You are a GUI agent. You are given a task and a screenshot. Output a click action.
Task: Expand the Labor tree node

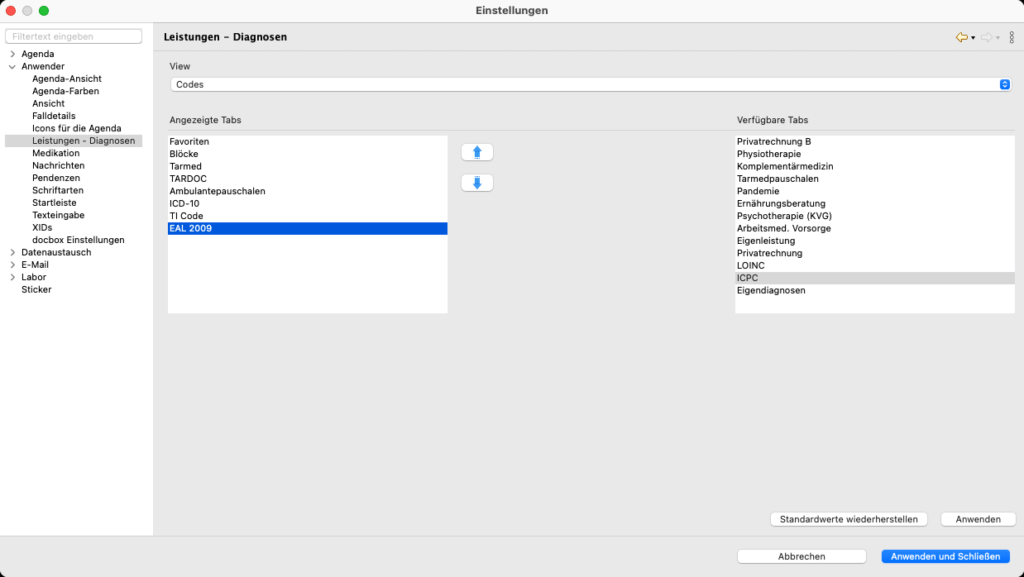(x=12, y=277)
